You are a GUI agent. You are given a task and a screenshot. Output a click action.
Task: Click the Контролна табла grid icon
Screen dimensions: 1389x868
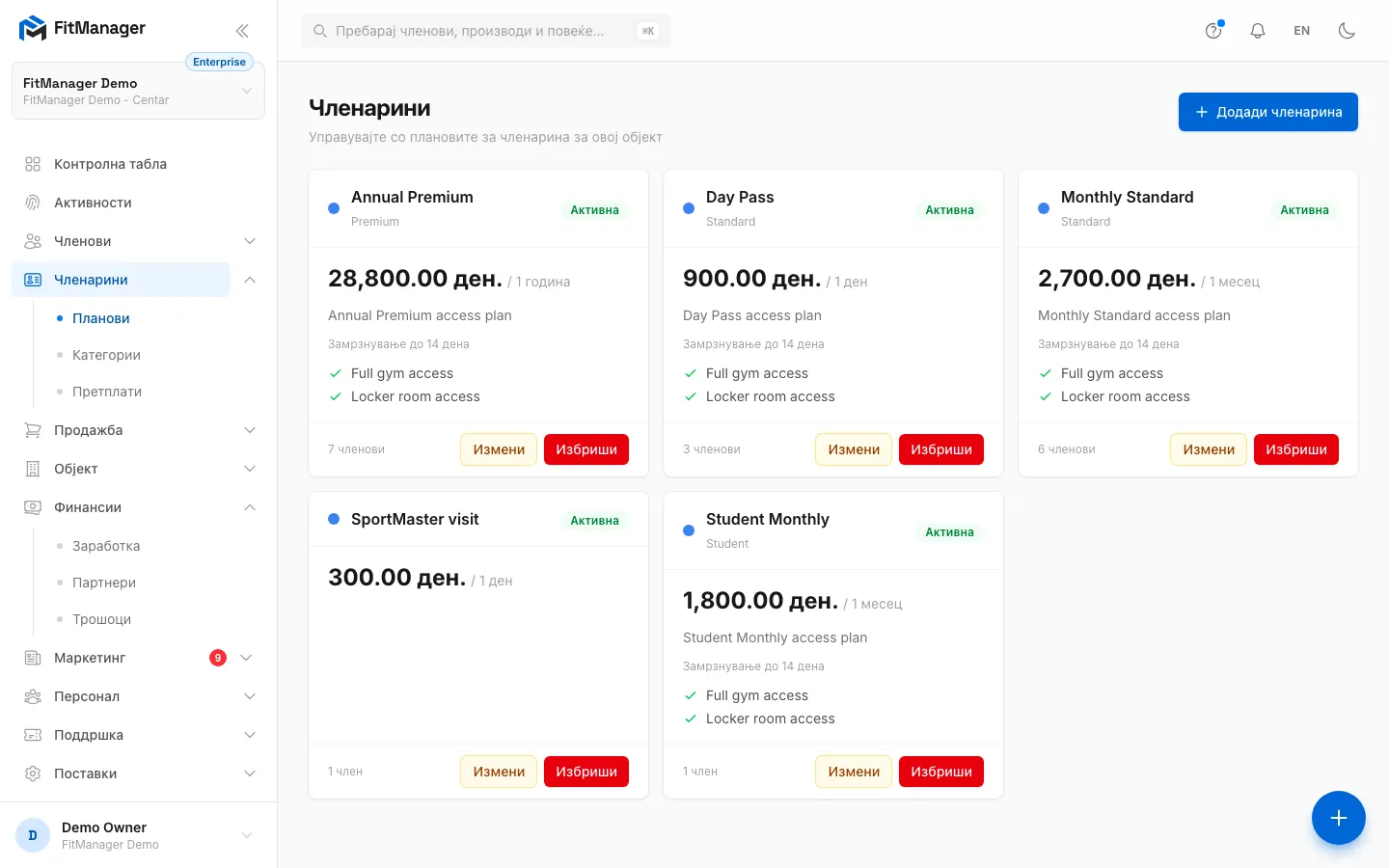[33, 164]
